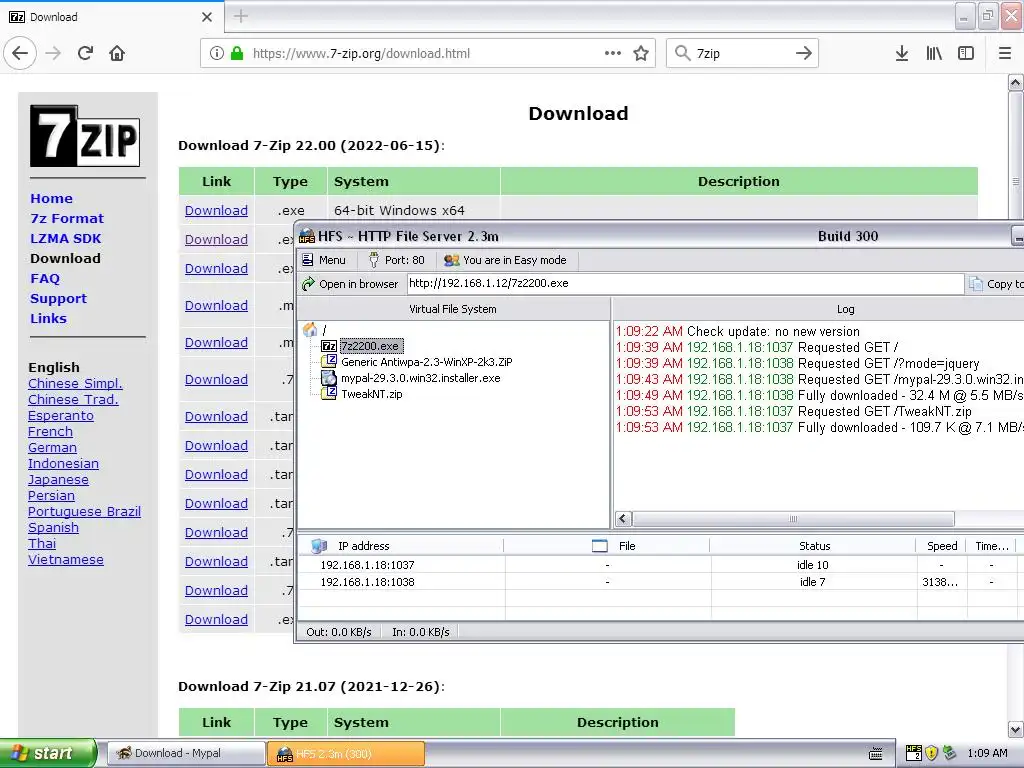Click the Speed column header in HFS
Viewport: 1024px width, 768px height.
click(x=942, y=546)
